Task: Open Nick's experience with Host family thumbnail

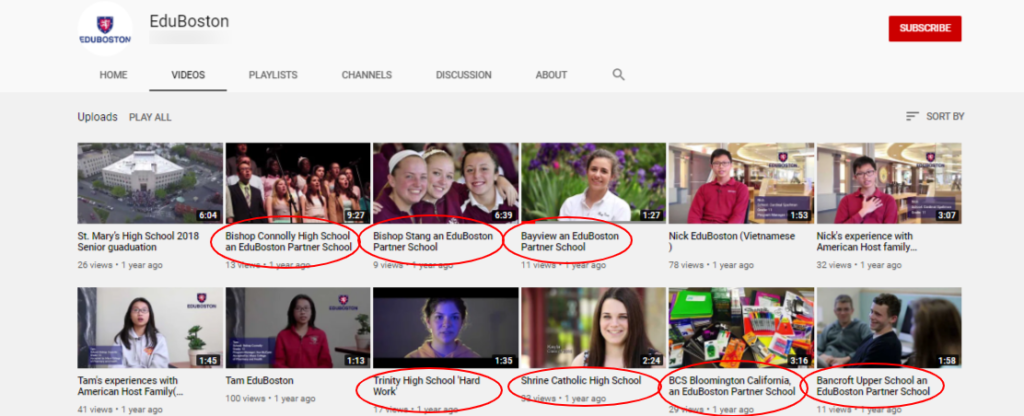Action: [x=889, y=184]
